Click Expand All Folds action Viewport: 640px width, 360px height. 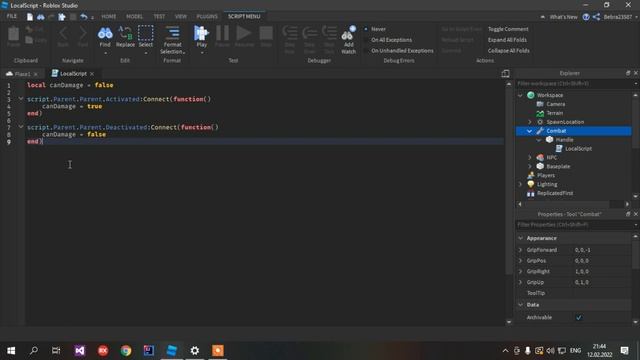click(x=507, y=40)
